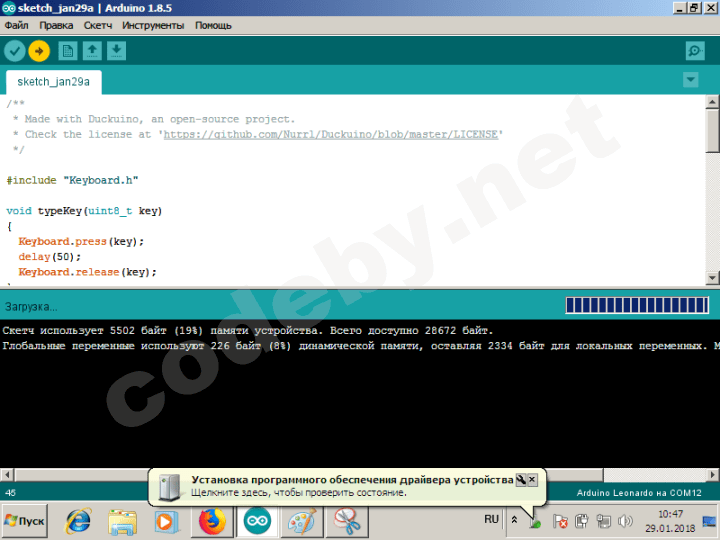Click the wrench icon in notification balloon
This screenshot has height=540, width=720.
point(521,480)
